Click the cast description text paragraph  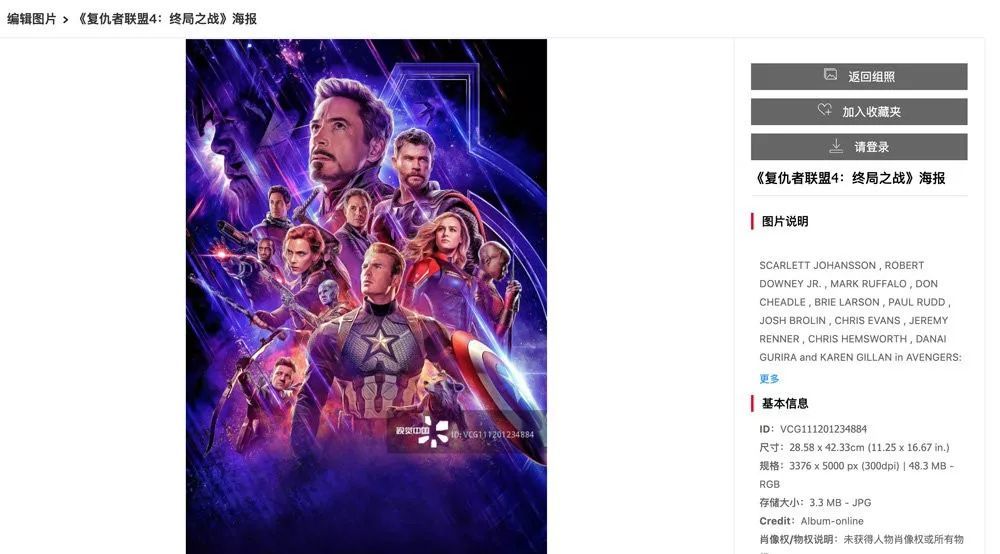pyautogui.click(x=859, y=311)
